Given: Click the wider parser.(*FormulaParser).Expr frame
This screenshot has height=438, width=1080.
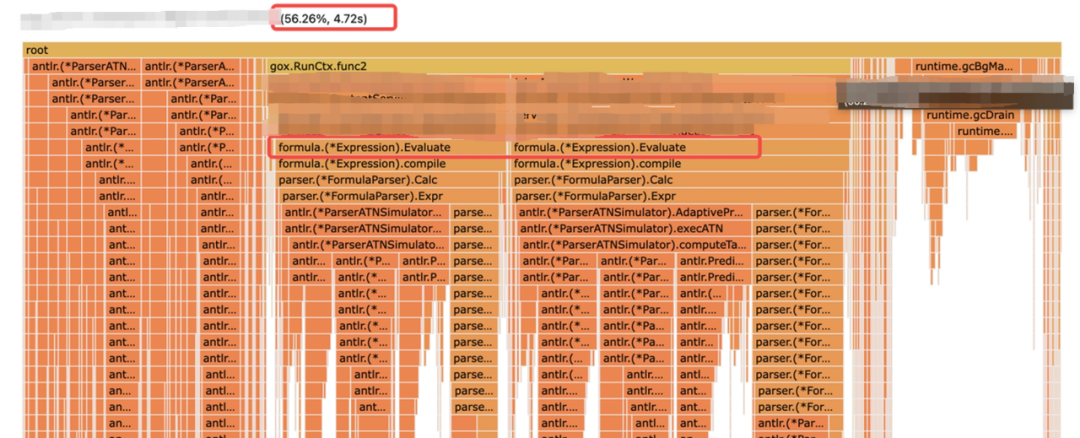Looking at the screenshot, I should click(x=678, y=196).
